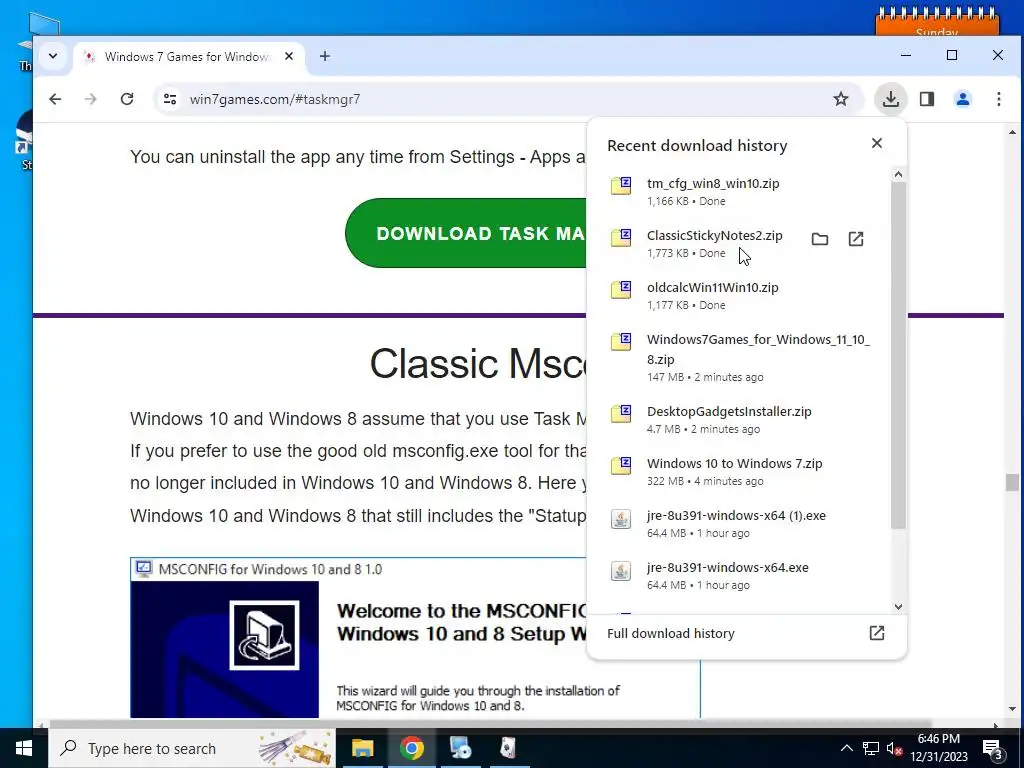This screenshot has height=768, width=1024.
Task: Expand hidden system tray icons chevron
Action: [846, 748]
